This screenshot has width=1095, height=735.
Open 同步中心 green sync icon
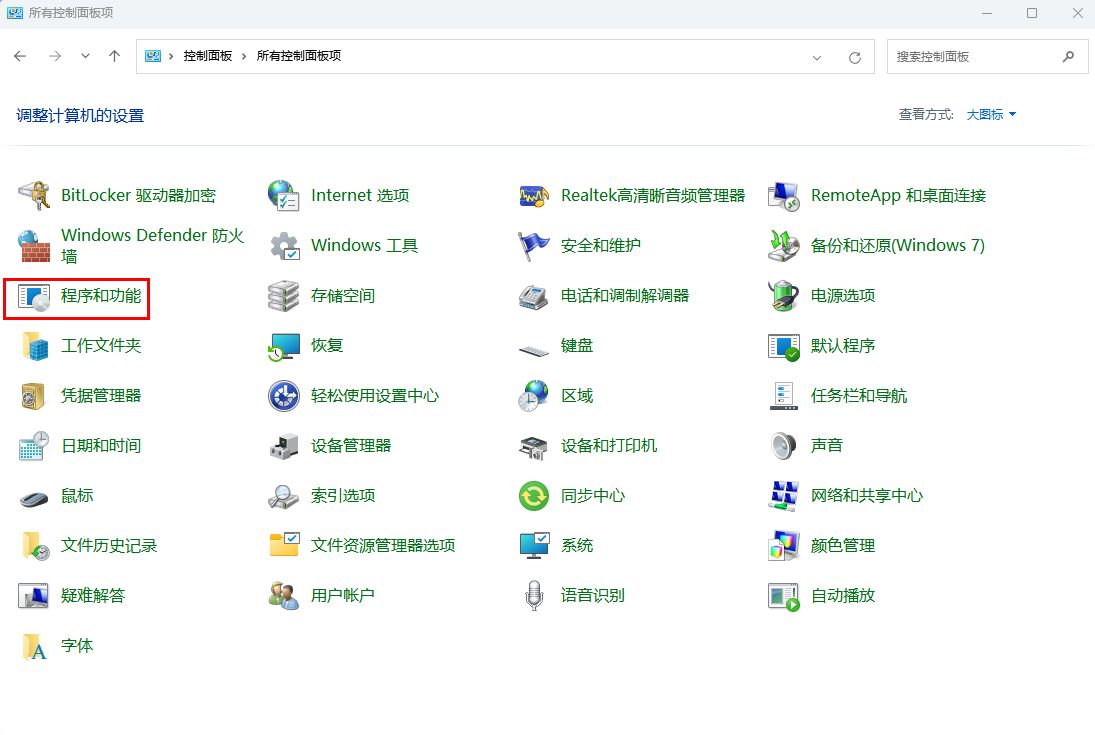click(x=534, y=496)
